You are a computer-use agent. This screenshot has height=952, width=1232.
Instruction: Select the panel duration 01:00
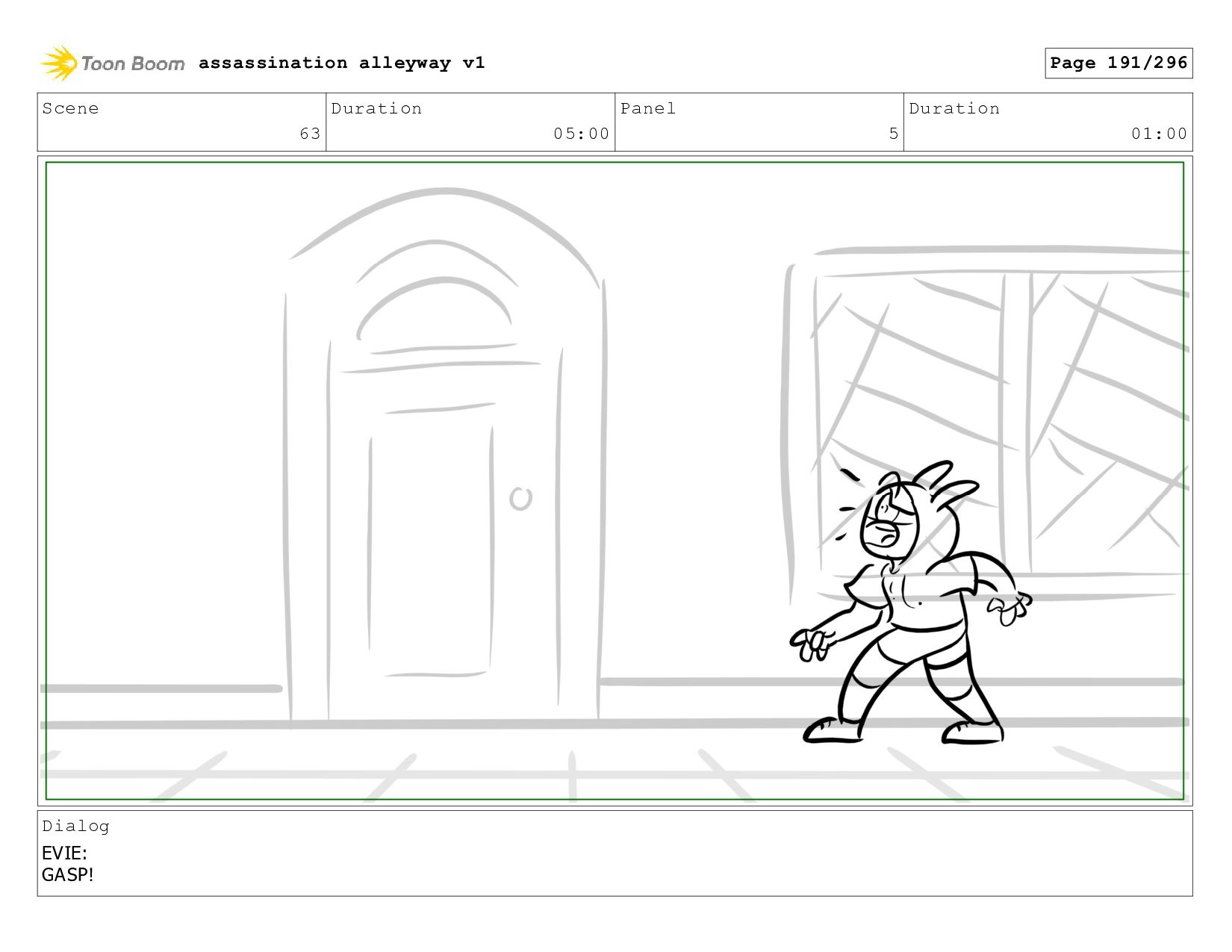pos(1159,134)
